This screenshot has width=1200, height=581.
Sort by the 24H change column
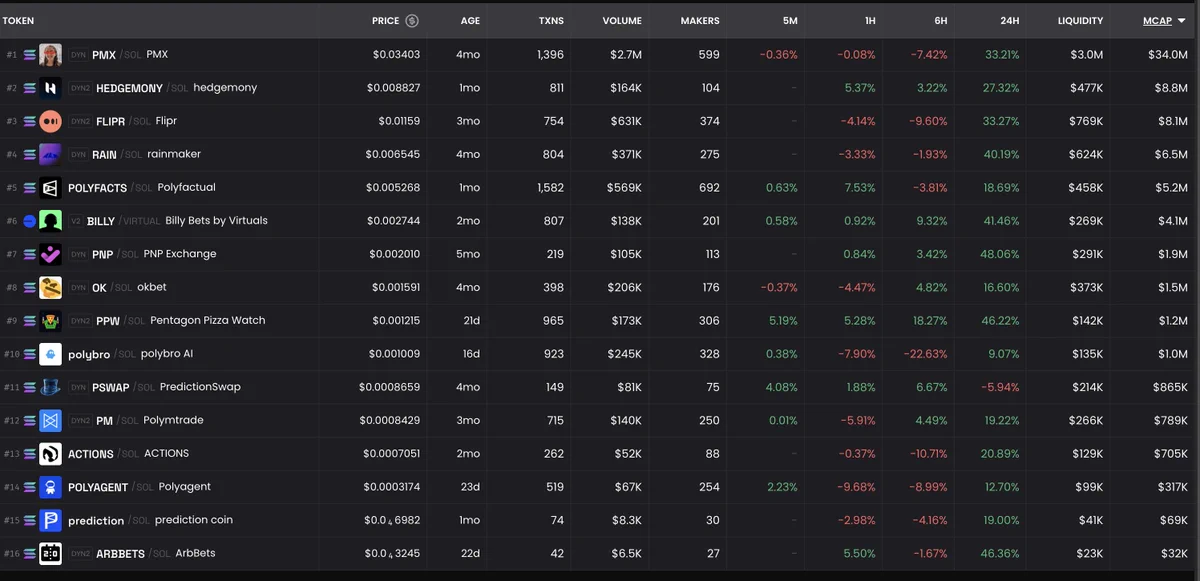(1010, 21)
